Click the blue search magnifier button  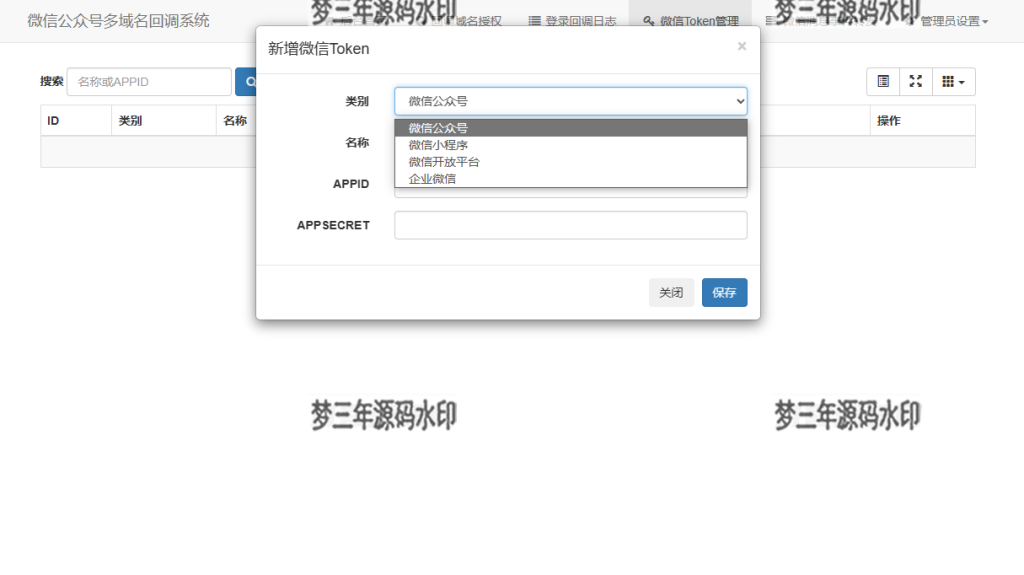click(x=246, y=82)
